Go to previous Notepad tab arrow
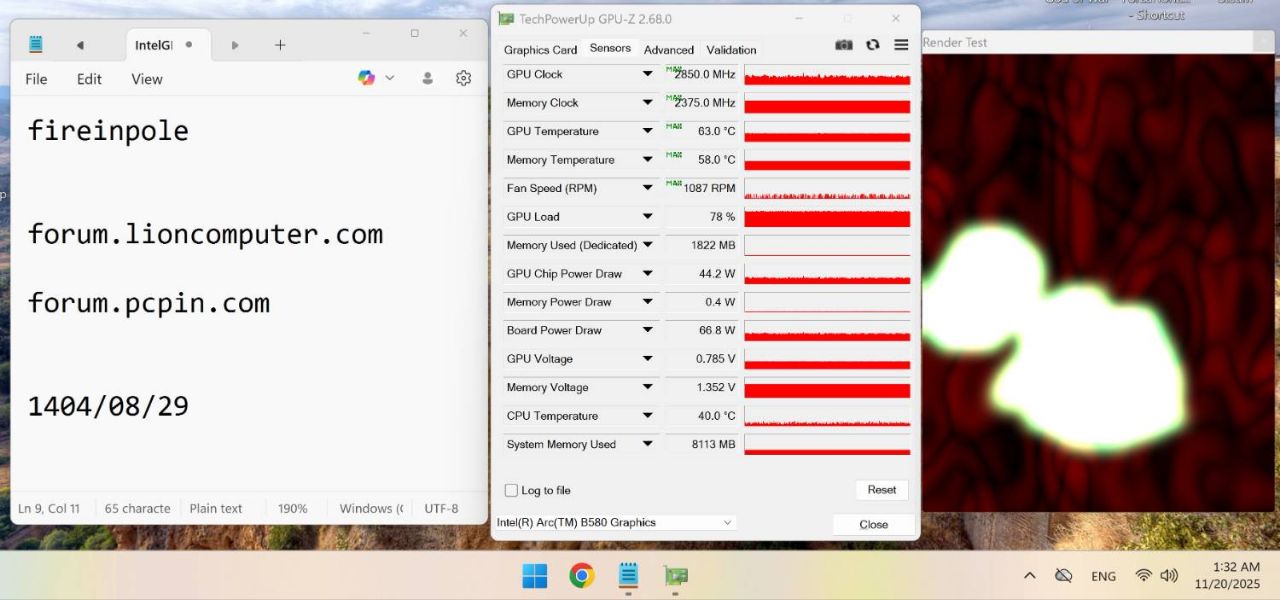 pos(80,45)
